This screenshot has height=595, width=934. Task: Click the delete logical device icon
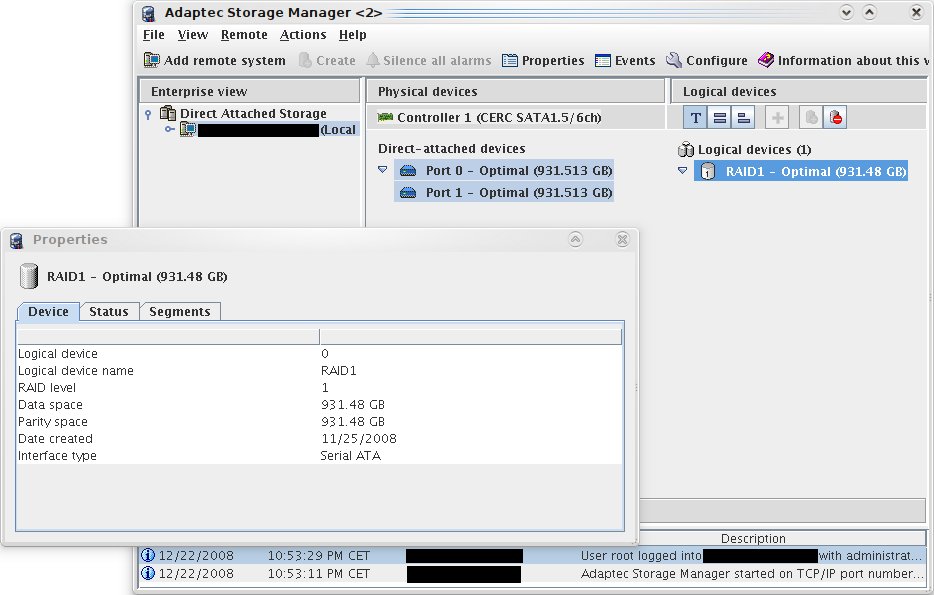[x=835, y=118]
